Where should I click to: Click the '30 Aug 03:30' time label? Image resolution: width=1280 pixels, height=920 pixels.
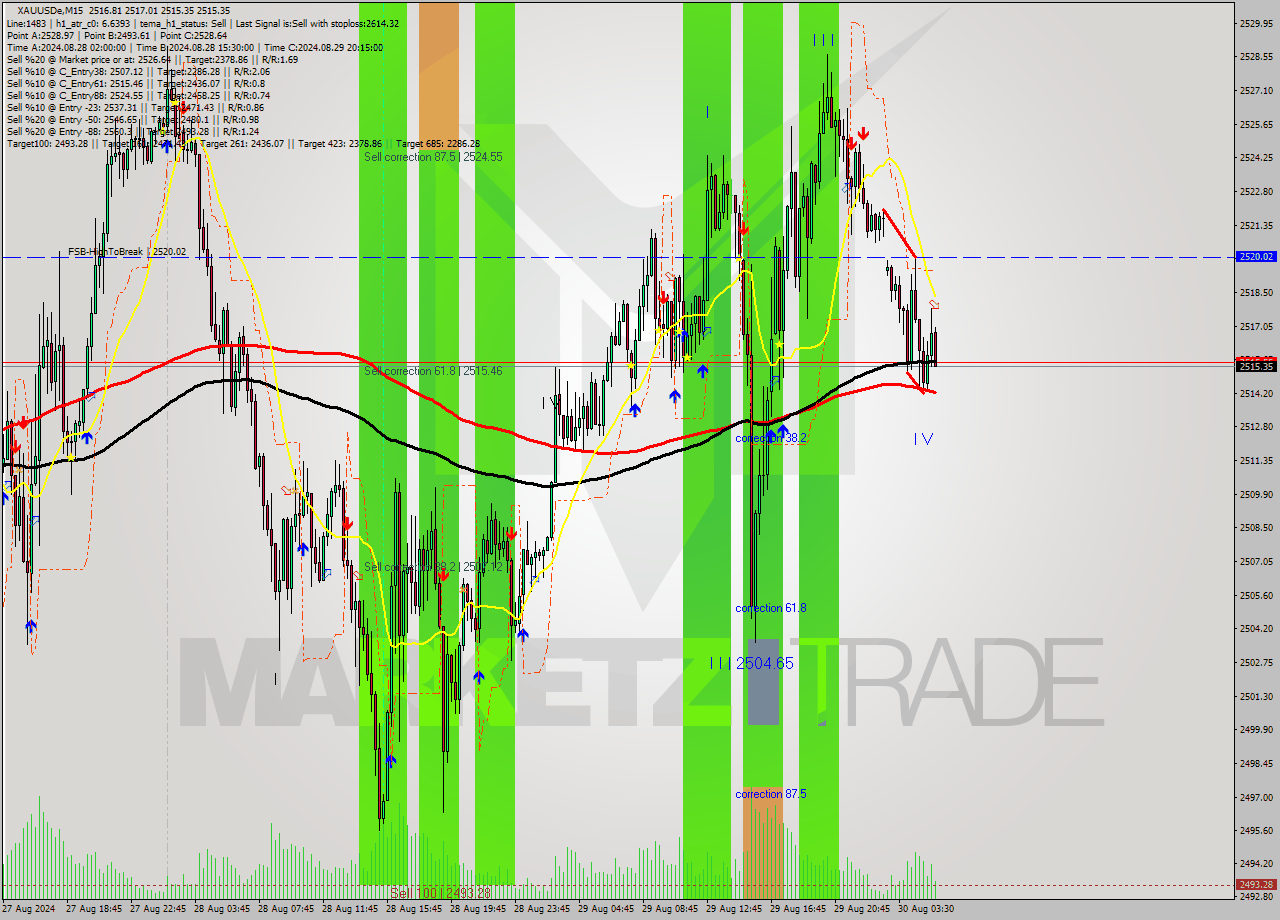925,909
